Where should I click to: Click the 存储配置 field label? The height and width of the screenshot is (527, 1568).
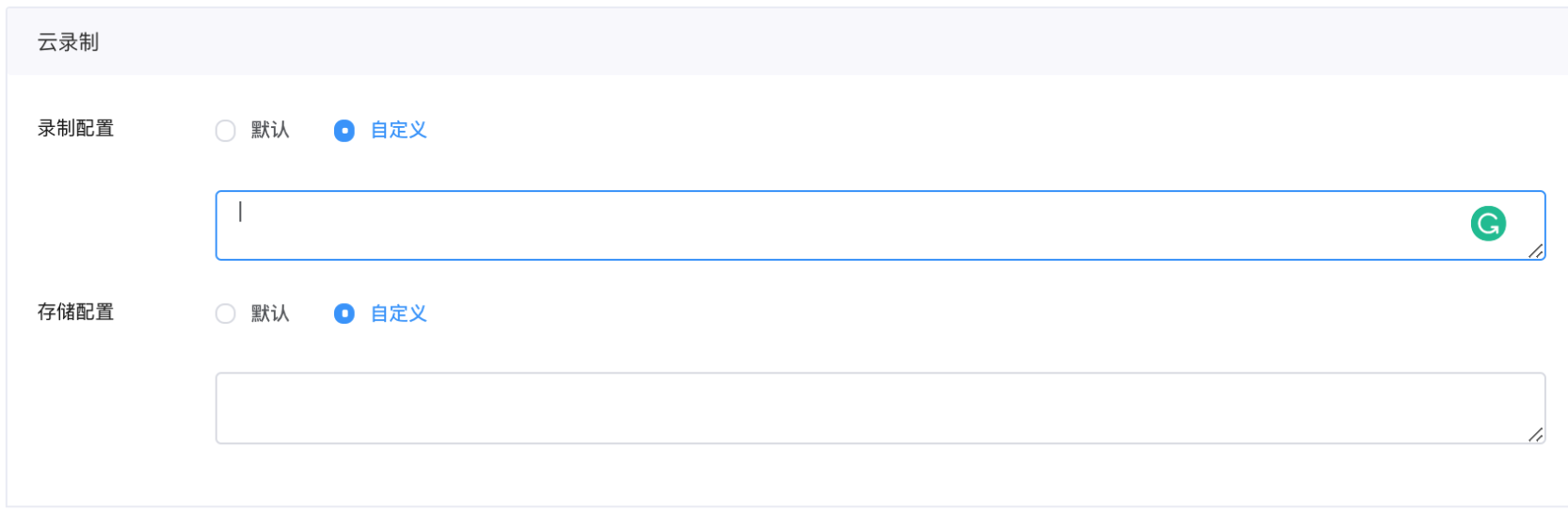point(75,312)
